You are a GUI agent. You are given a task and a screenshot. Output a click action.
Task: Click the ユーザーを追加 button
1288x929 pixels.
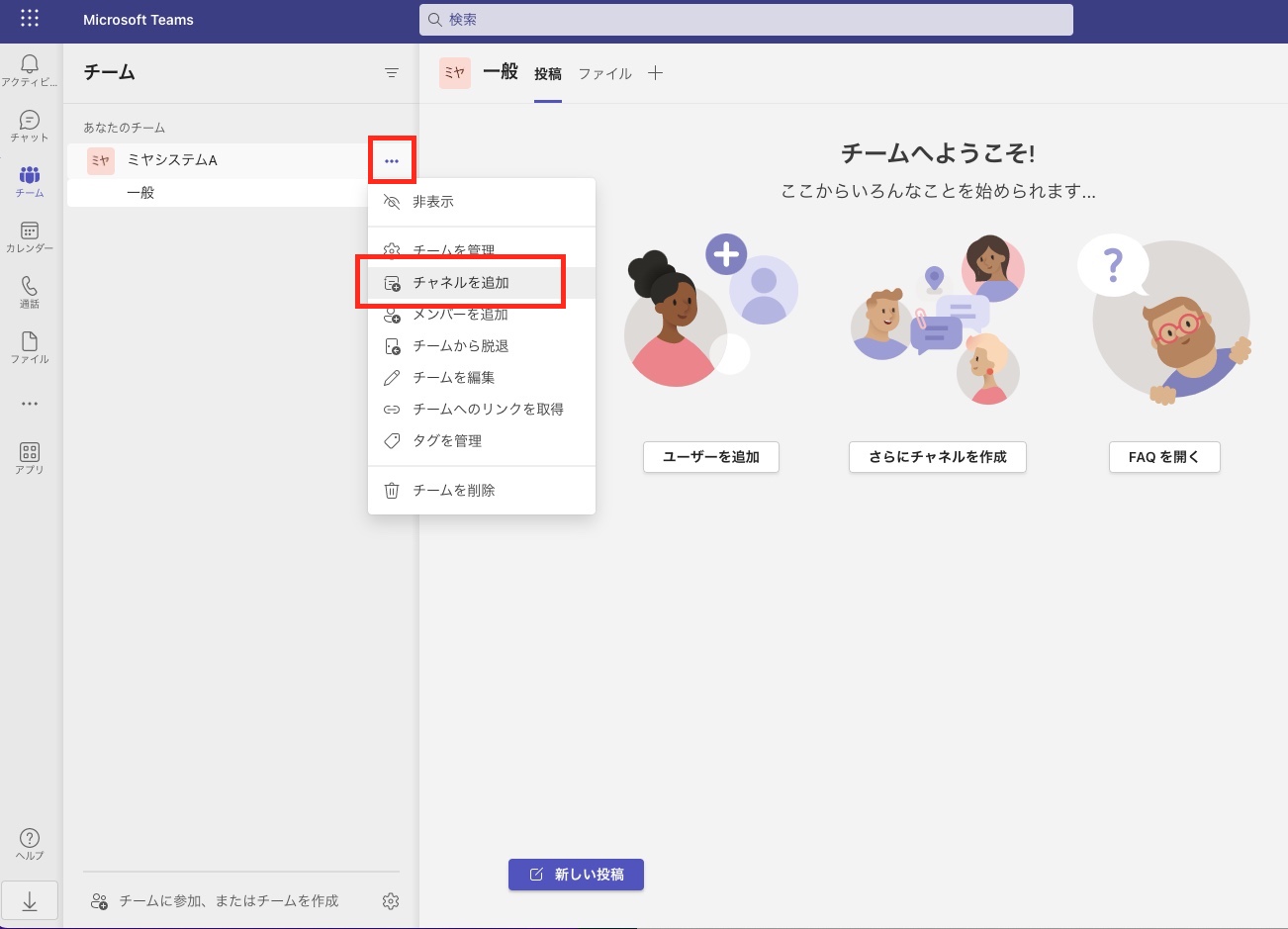point(711,457)
